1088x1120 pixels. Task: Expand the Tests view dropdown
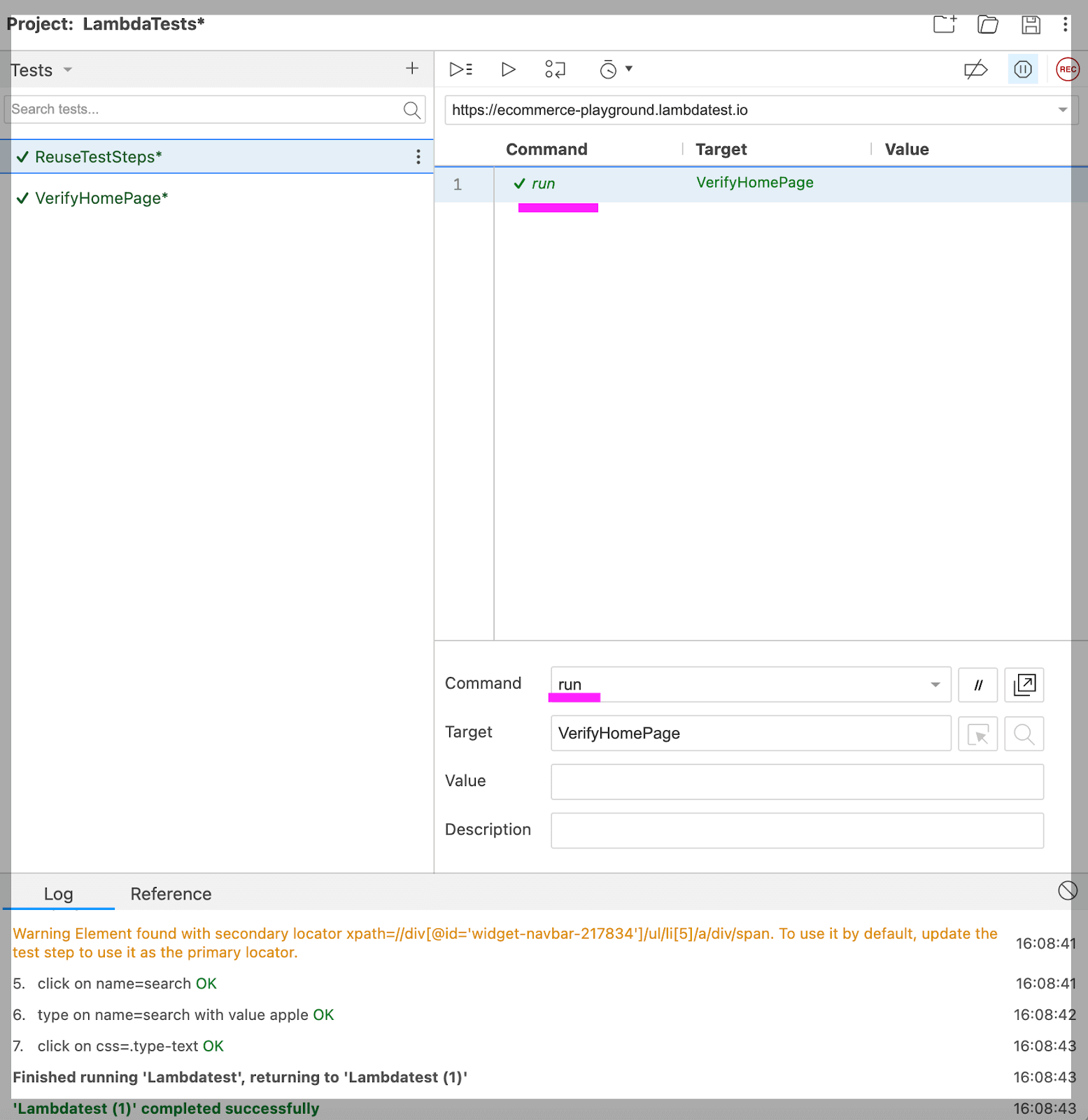68,70
